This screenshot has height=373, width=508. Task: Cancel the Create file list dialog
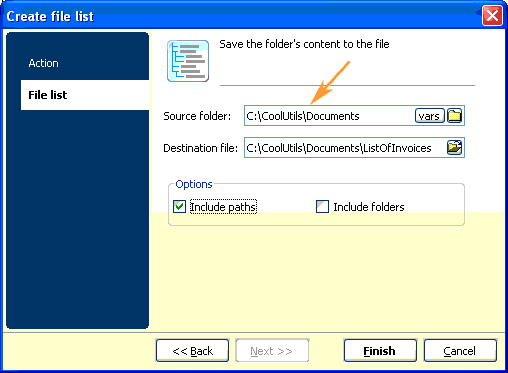pos(460,351)
